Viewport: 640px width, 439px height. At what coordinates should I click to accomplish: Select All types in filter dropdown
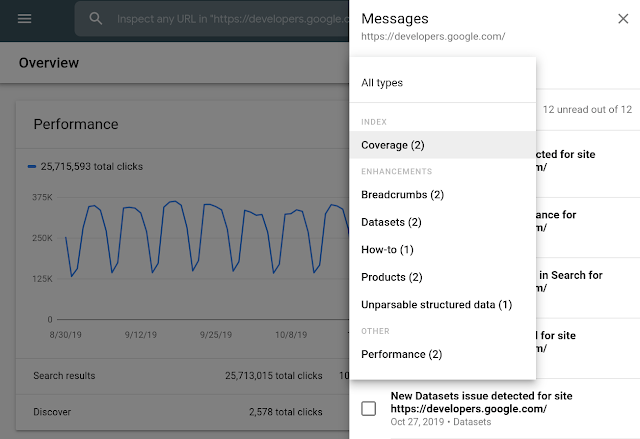(382, 83)
